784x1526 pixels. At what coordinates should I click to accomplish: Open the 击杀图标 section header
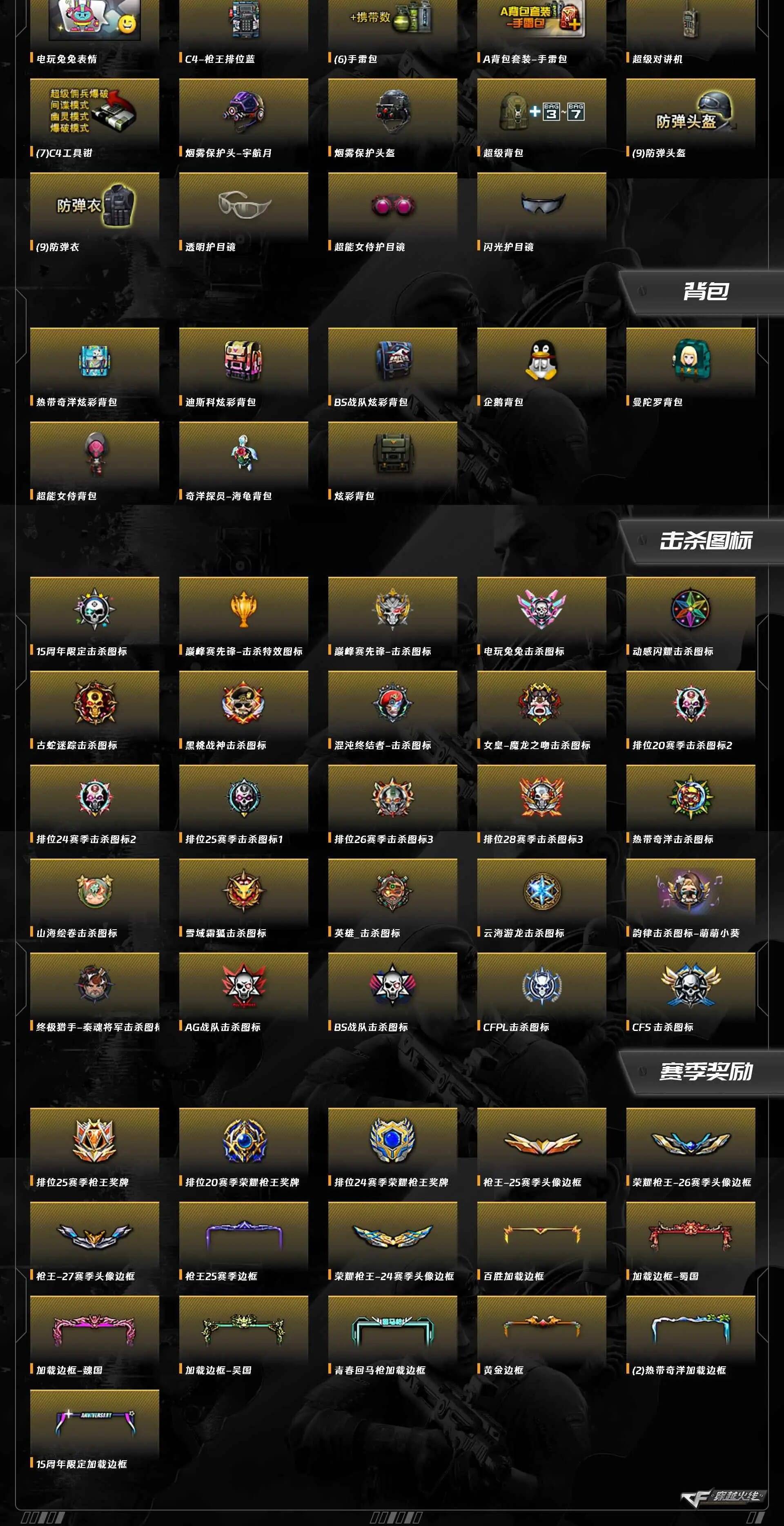(x=705, y=541)
